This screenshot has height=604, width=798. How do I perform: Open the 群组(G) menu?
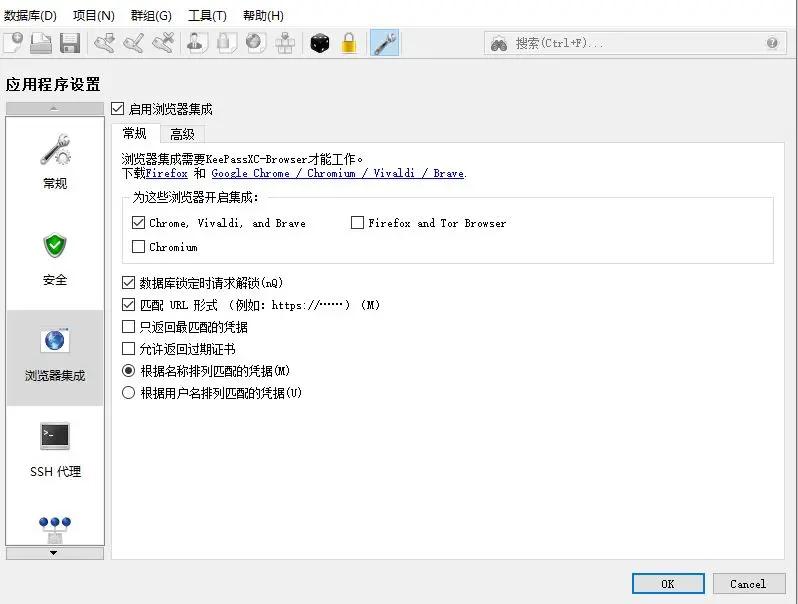tap(151, 16)
